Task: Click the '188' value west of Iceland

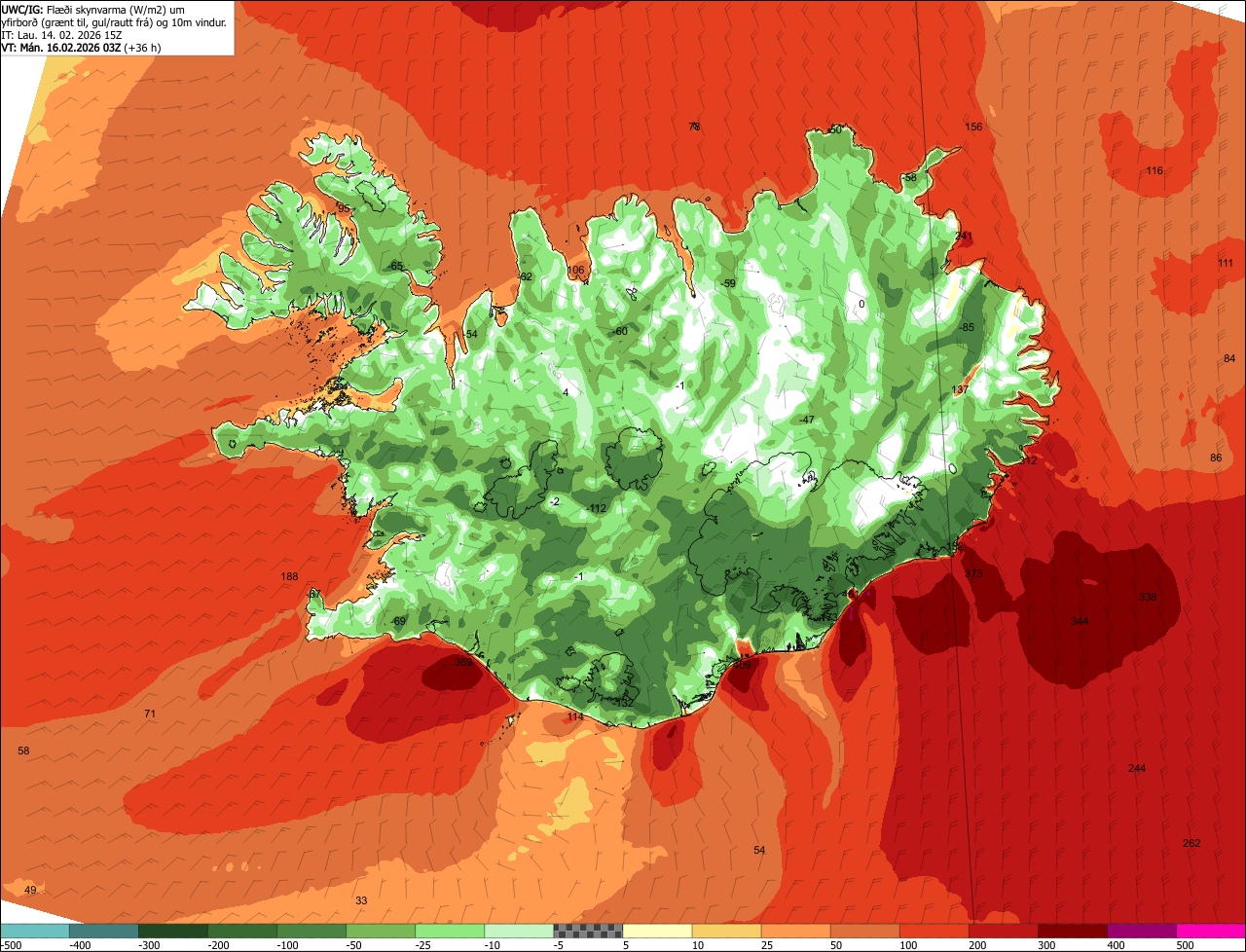Action: click(289, 576)
